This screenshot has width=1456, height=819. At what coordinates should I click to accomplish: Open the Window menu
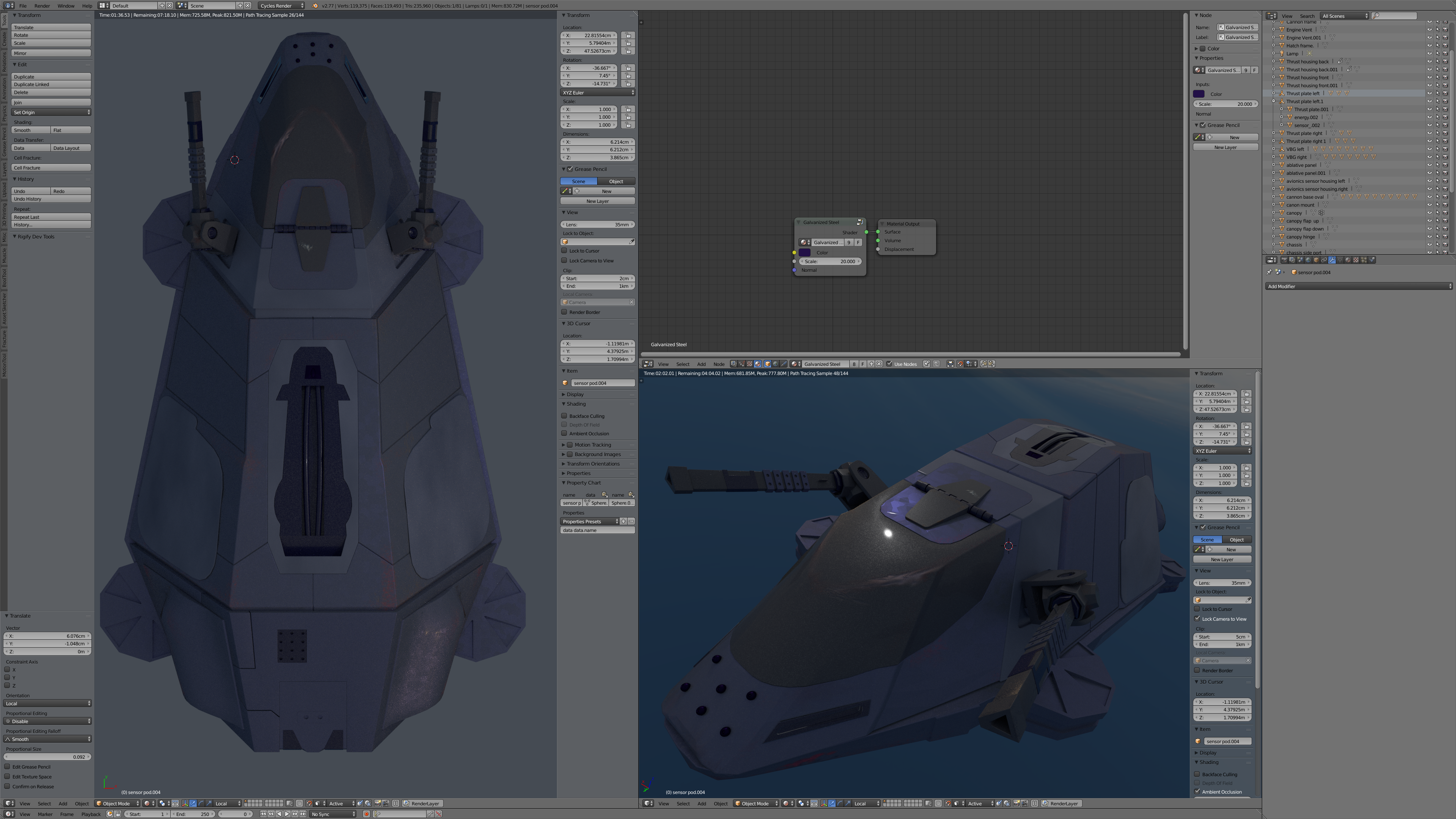point(66,6)
